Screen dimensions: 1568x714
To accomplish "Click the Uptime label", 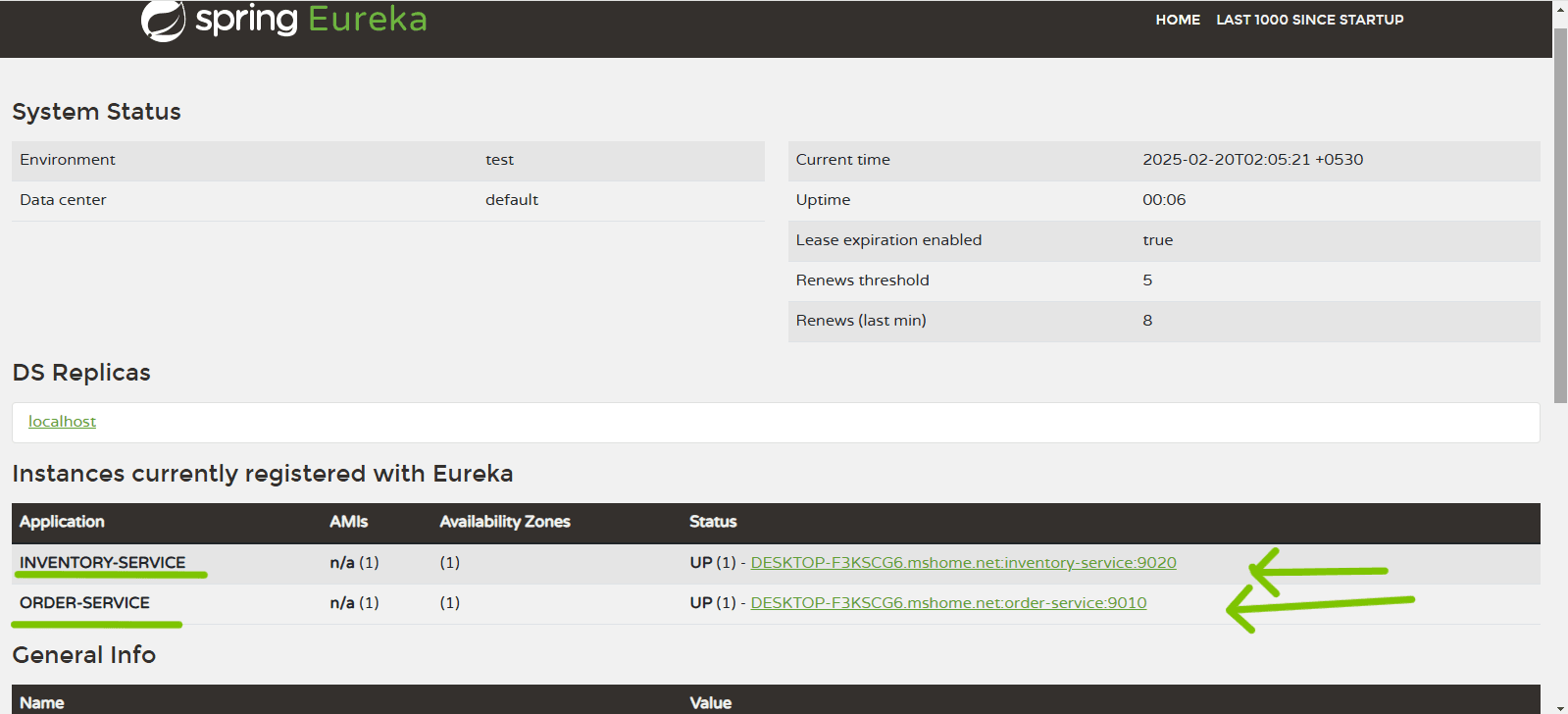I will [x=824, y=200].
